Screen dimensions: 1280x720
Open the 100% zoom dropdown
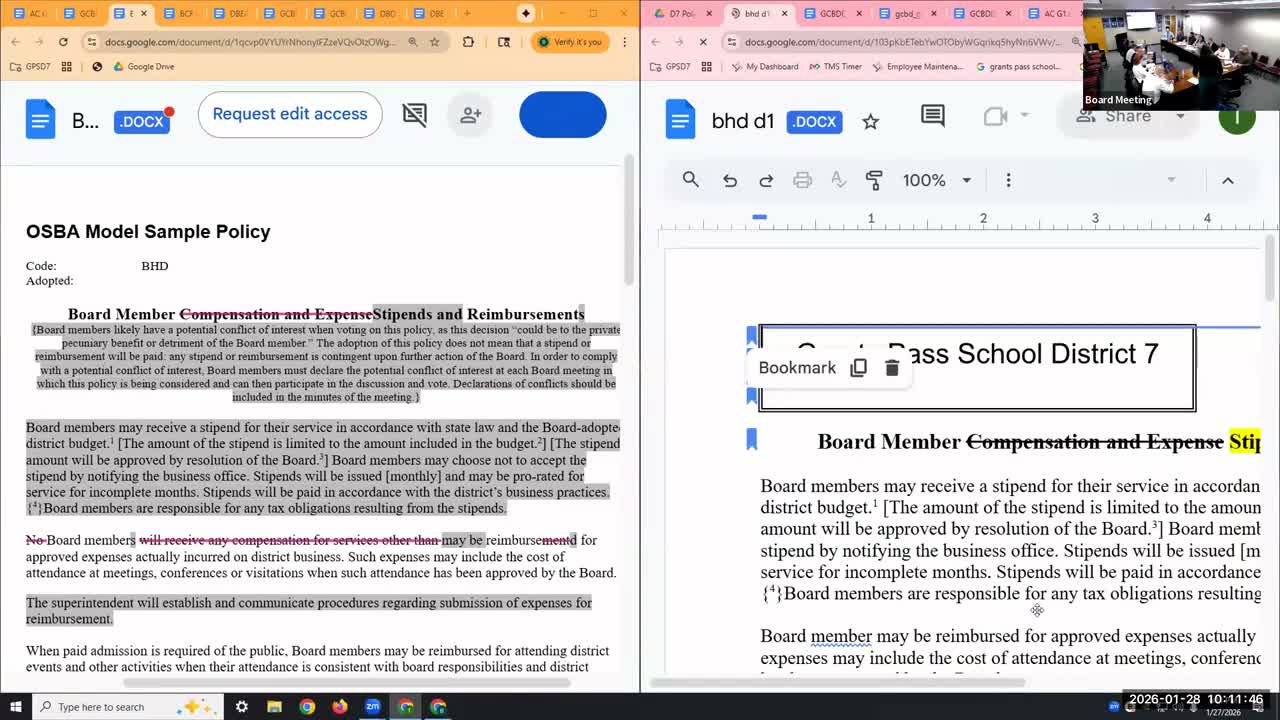coord(937,180)
